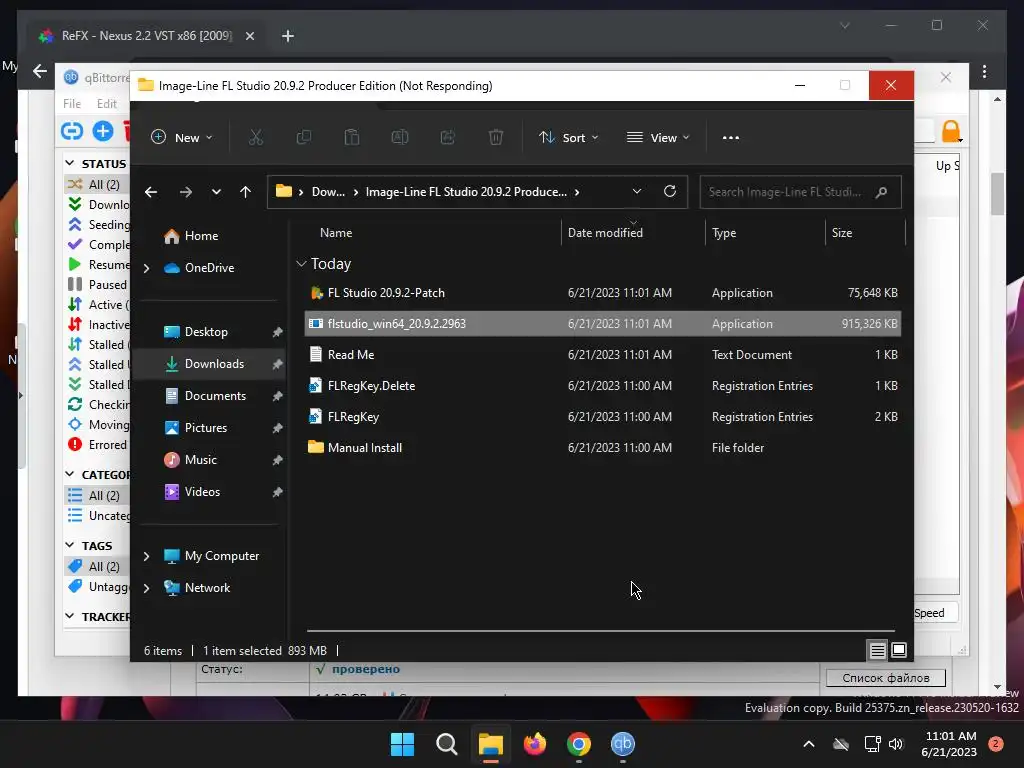Click the Cut scissors icon in Explorer toolbar
Image resolution: width=1024 pixels, height=768 pixels.
tap(255, 137)
